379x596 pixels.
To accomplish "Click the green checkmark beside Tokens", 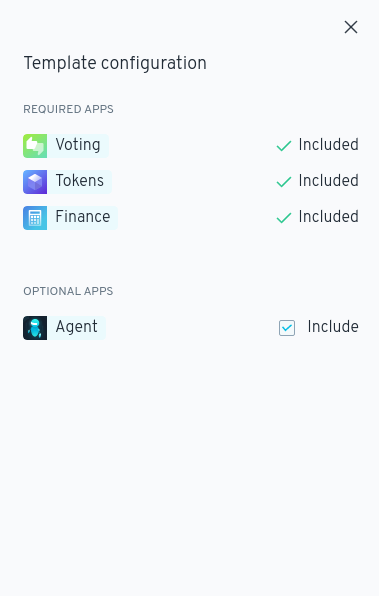I will pyautogui.click(x=284, y=182).
